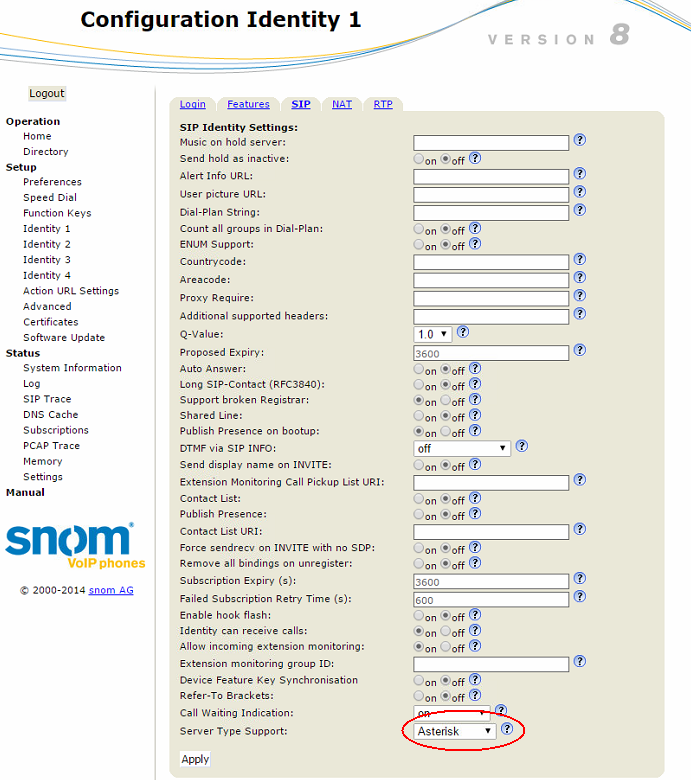The image size is (691, 780).
Task: Open help for Dial-Plan String
Action: point(580,211)
